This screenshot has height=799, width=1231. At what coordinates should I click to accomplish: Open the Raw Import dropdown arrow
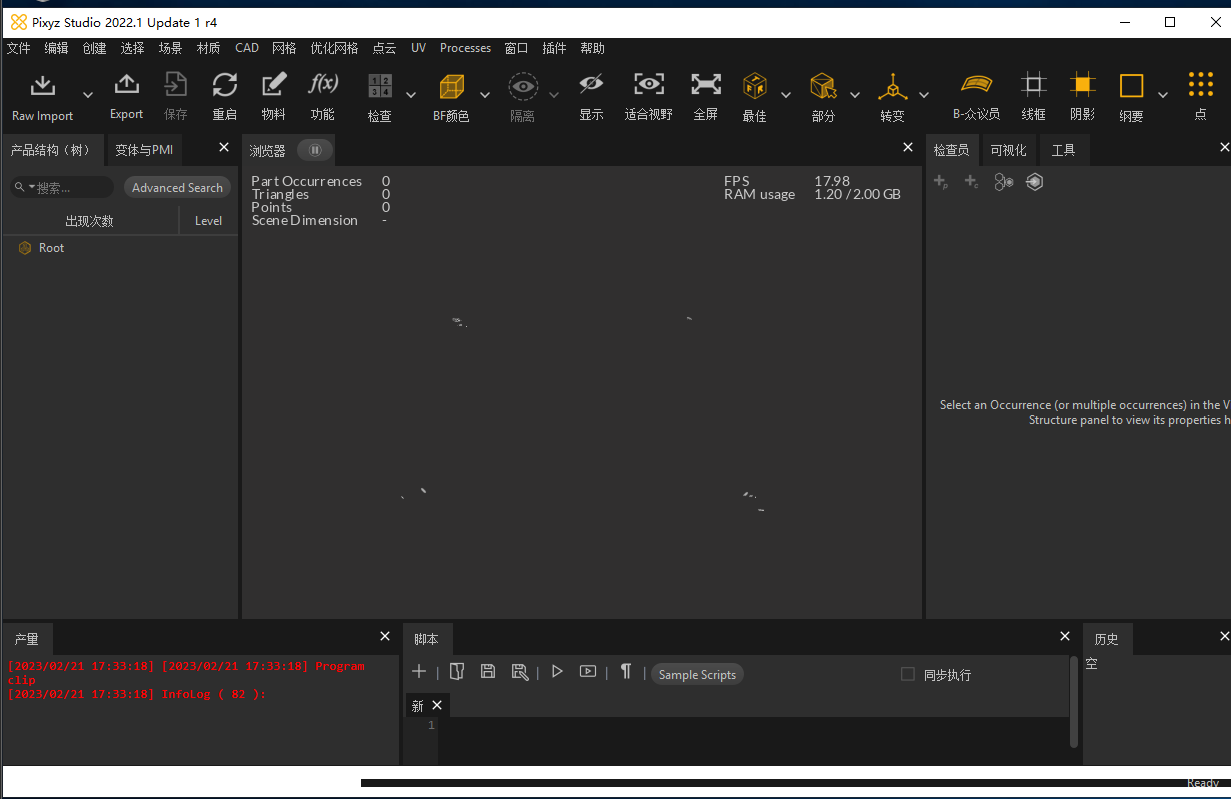point(88,95)
